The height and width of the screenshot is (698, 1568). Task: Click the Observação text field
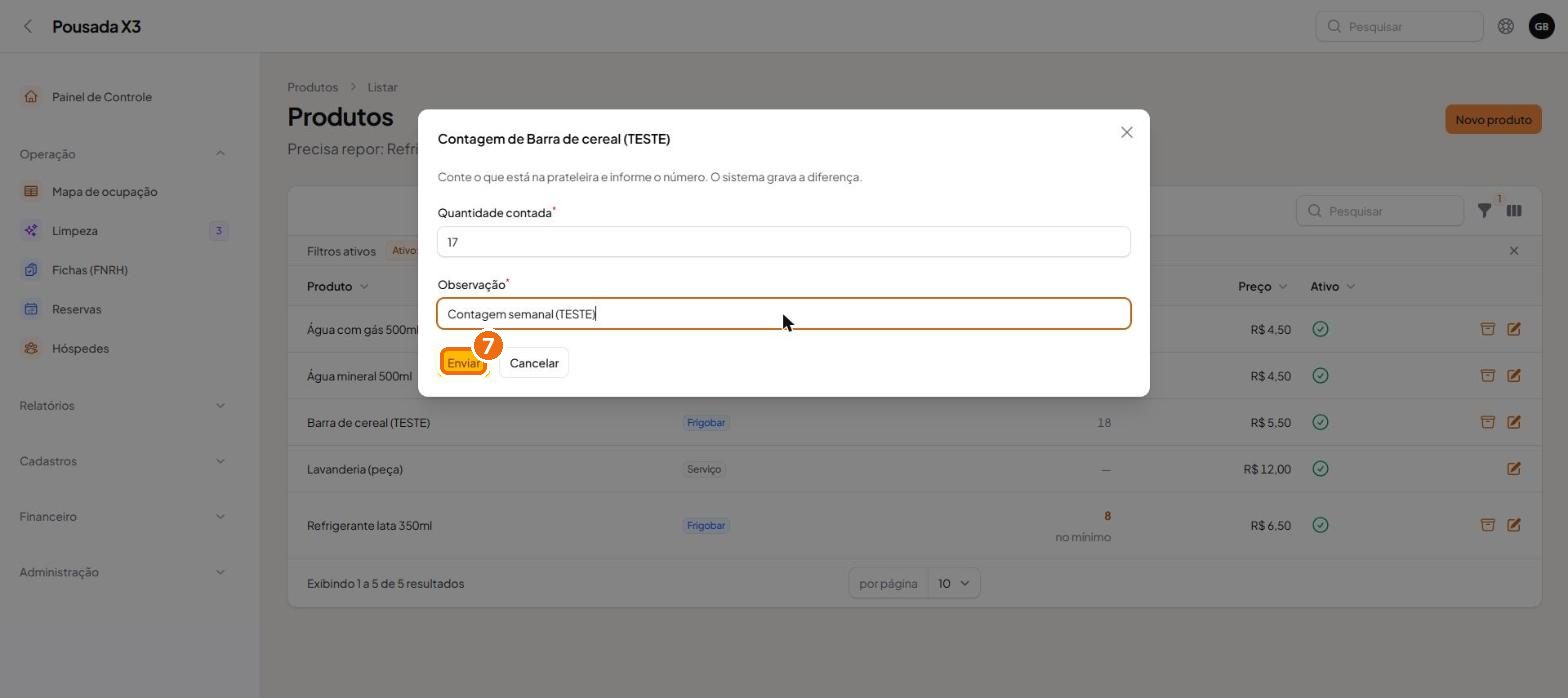pos(784,314)
